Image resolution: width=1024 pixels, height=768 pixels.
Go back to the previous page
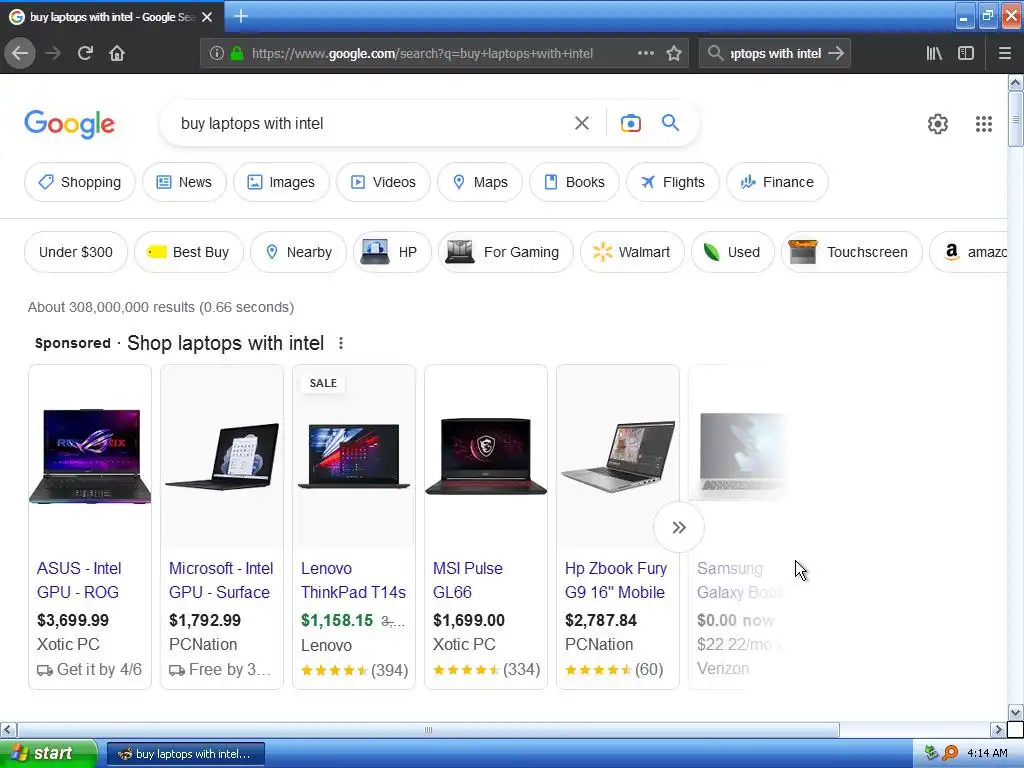click(x=20, y=53)
